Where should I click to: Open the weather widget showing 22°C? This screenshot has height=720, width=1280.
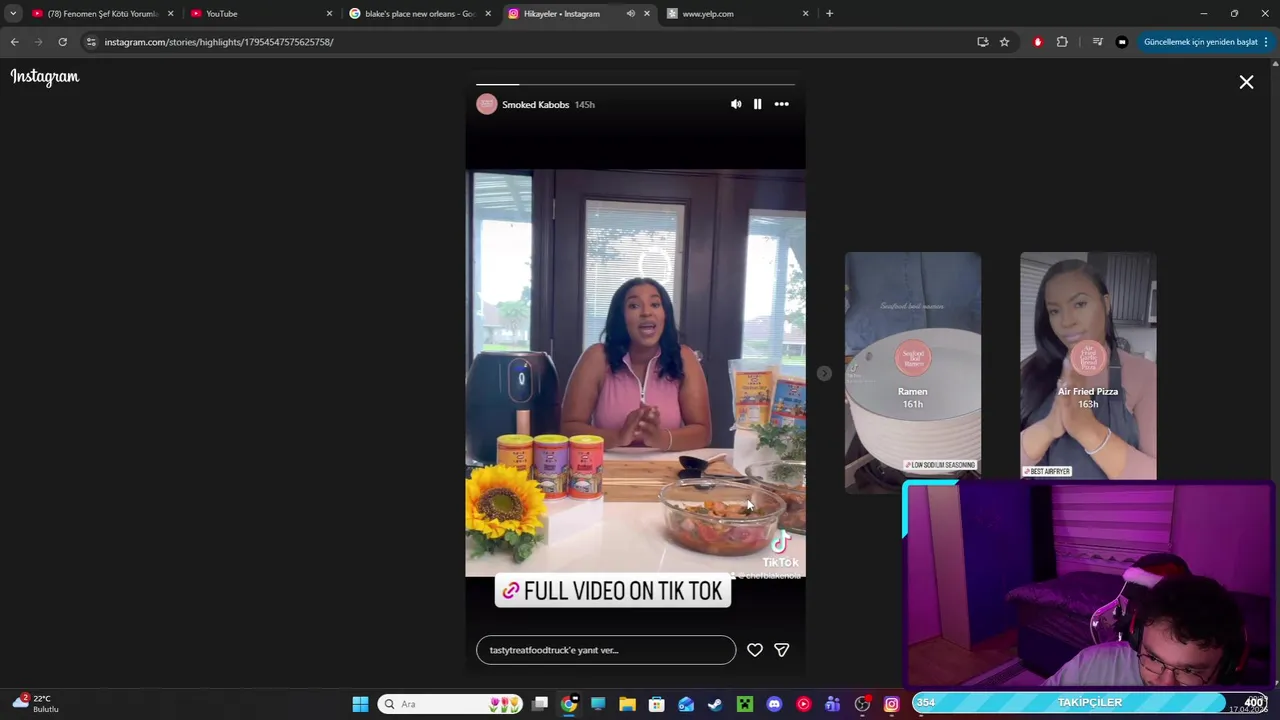[36, 704]
